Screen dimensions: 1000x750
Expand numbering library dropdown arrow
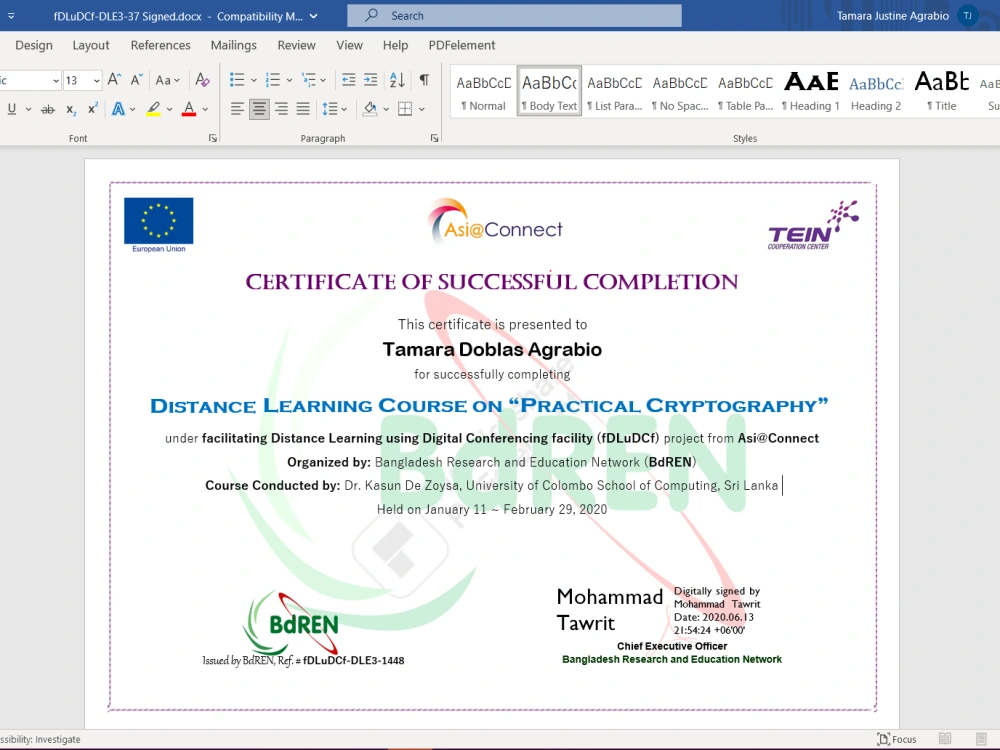click(x=289, y=80)
